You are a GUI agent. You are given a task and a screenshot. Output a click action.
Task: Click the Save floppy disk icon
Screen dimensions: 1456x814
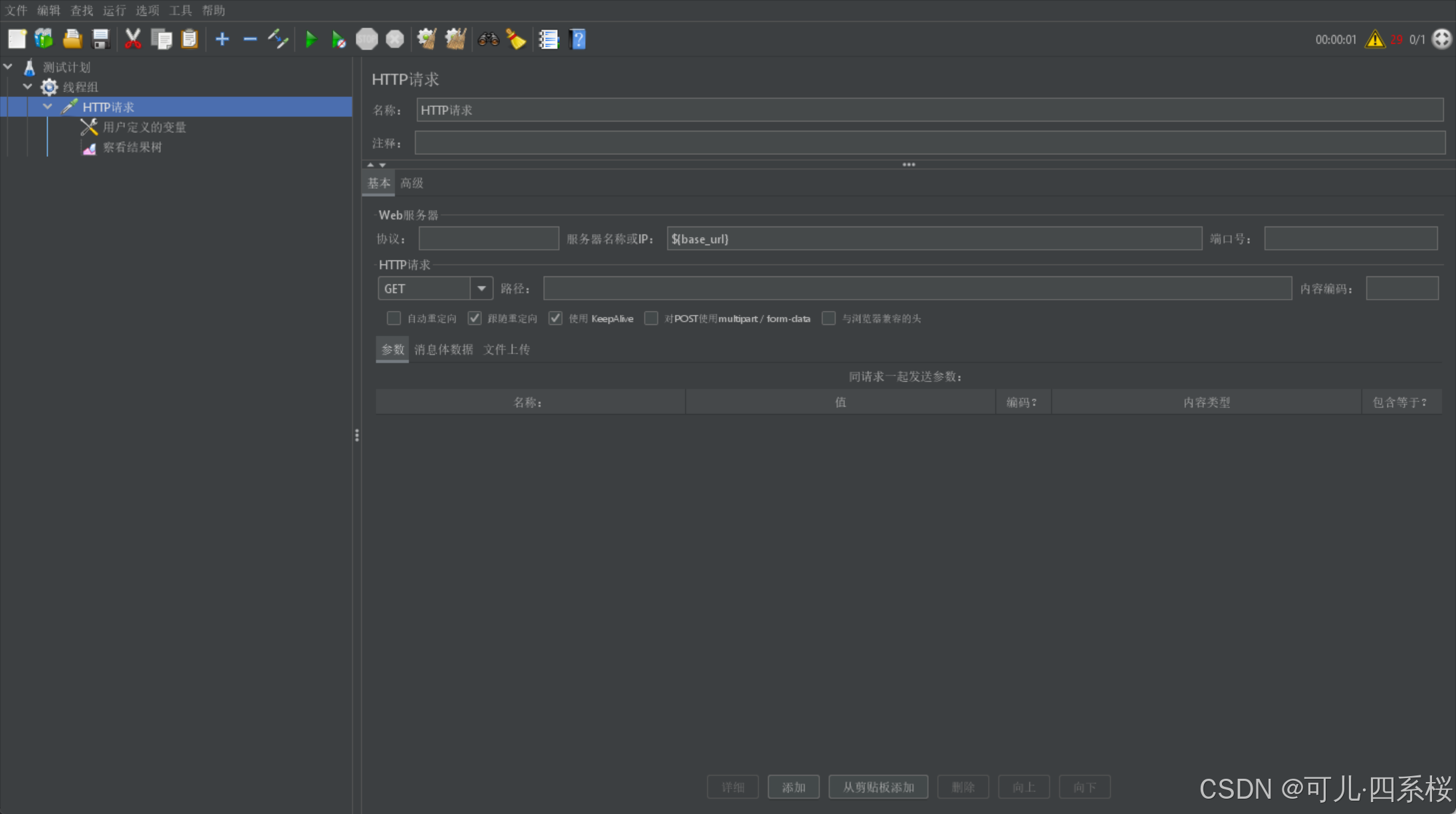tap(100, 40)
